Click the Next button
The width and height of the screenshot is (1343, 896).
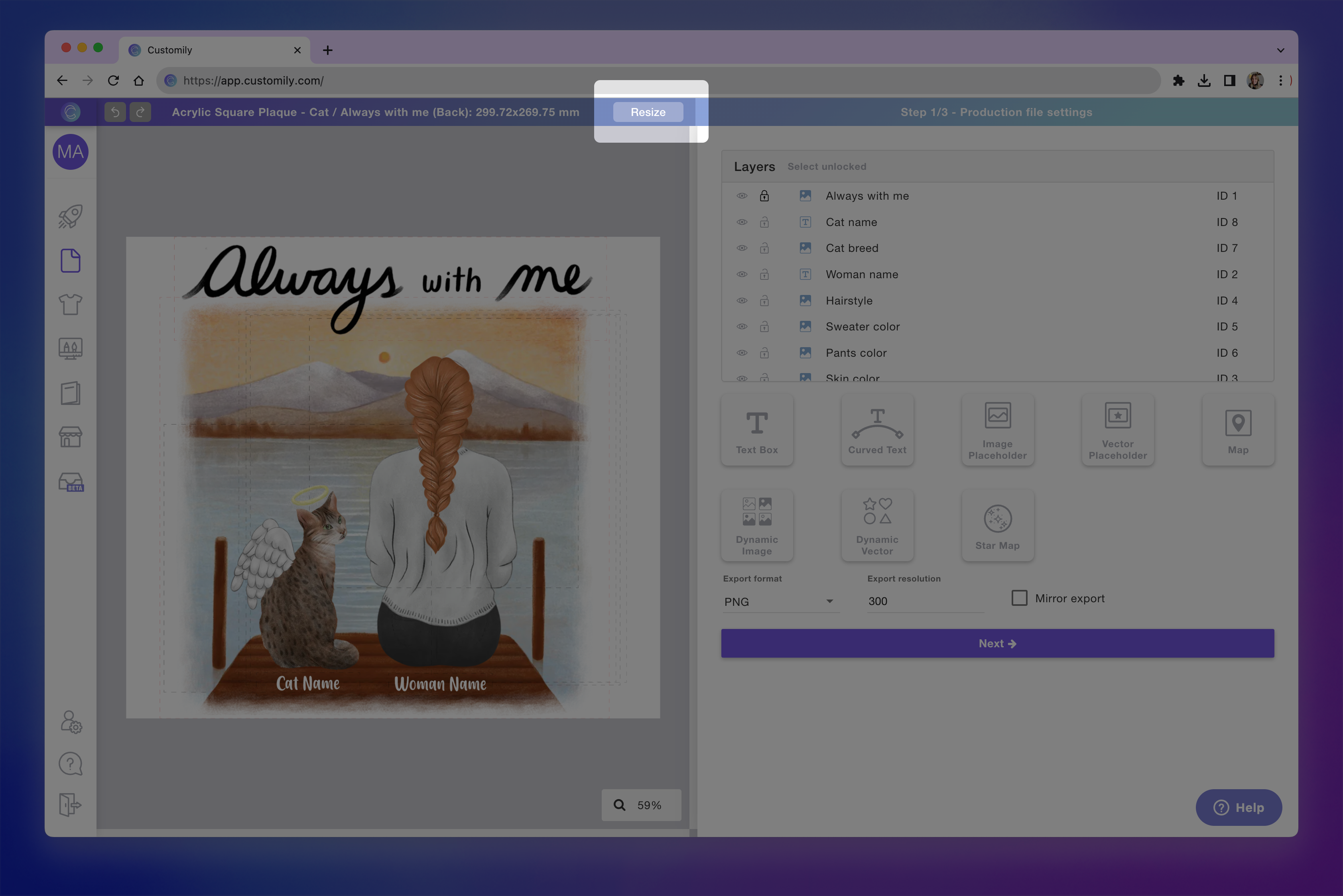(997, 643)
